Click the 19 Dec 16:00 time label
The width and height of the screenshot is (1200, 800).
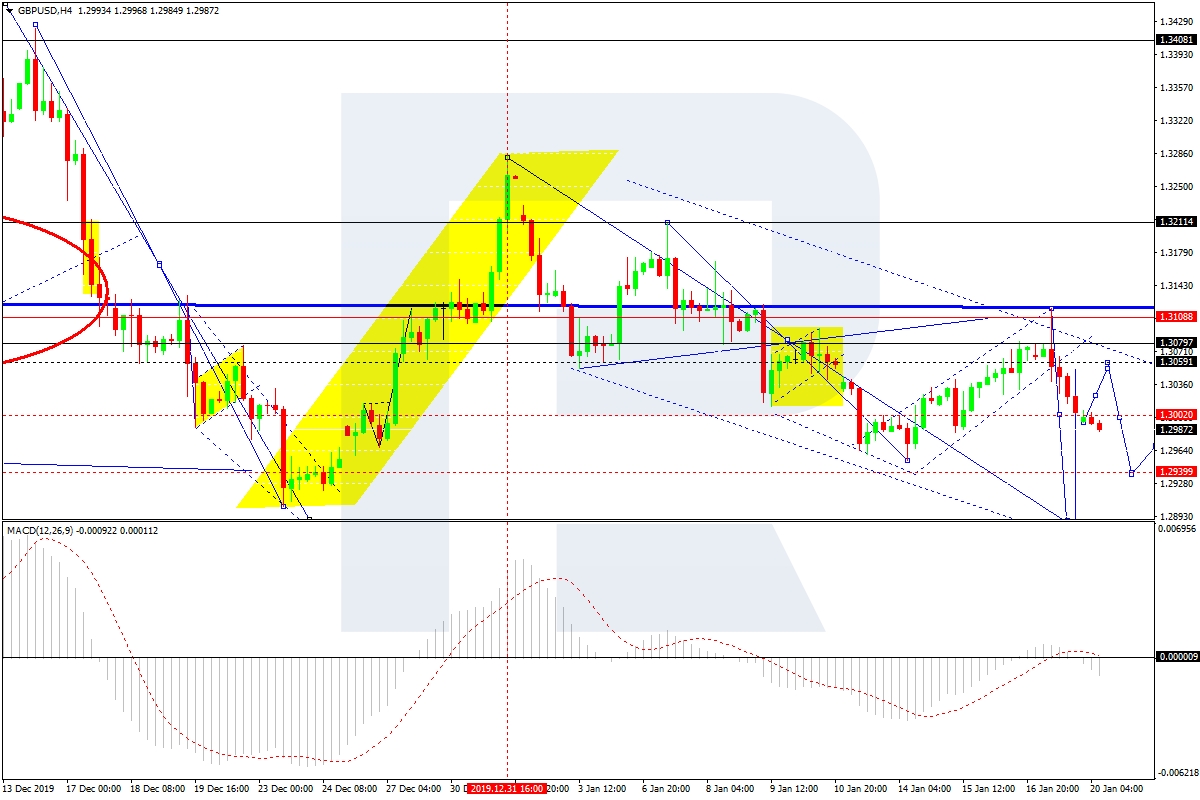tap(221, 789)
